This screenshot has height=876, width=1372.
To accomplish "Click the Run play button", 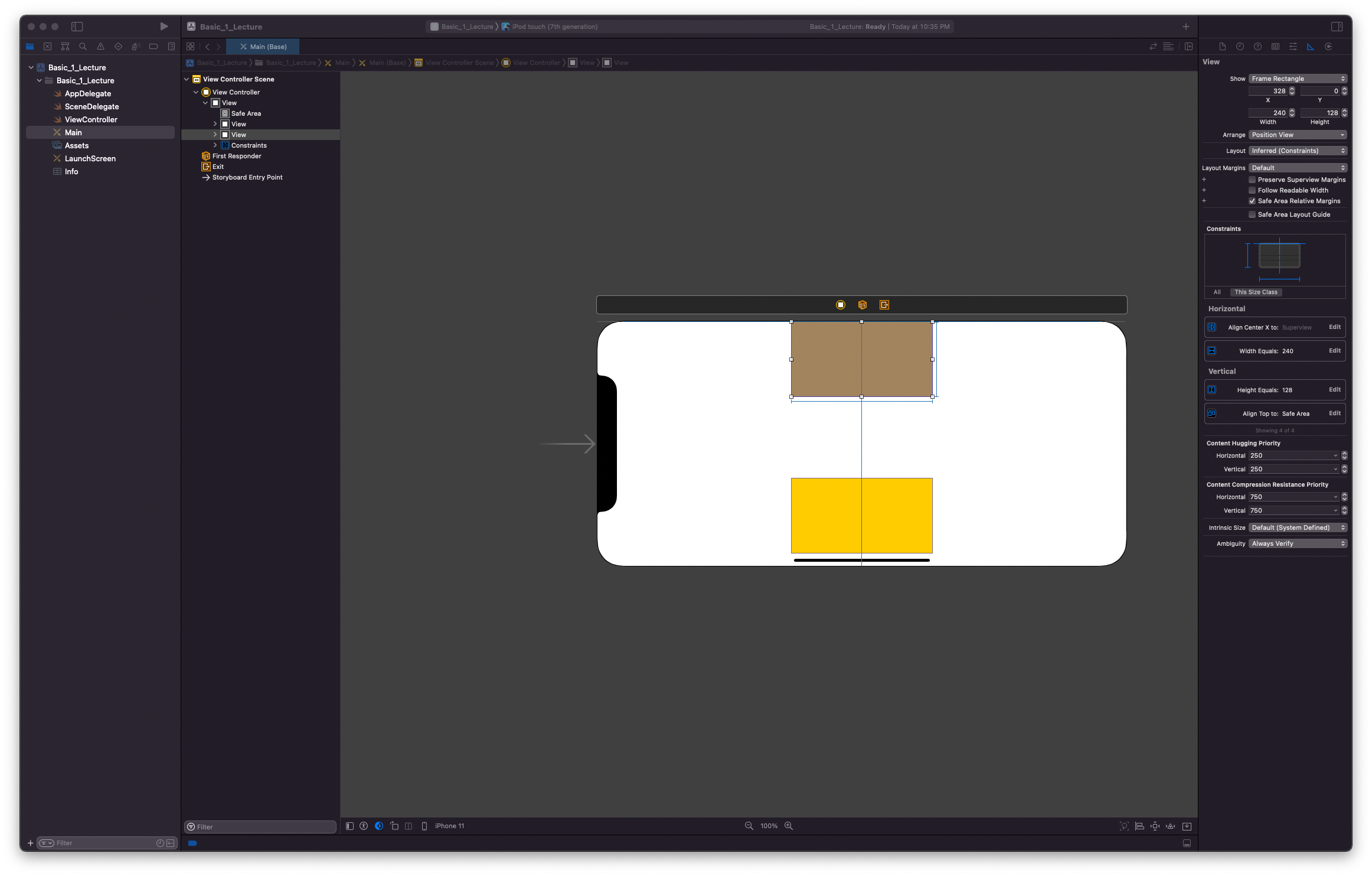I will (x=164, y=27).
